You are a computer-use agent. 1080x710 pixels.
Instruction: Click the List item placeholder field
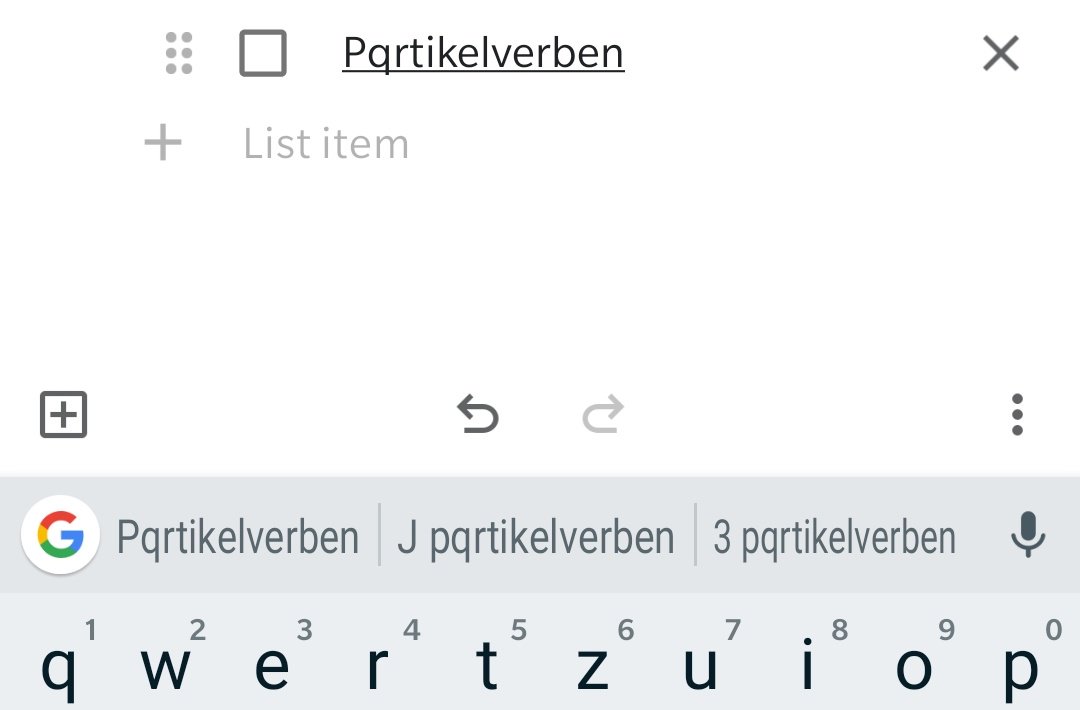[326, 144]
